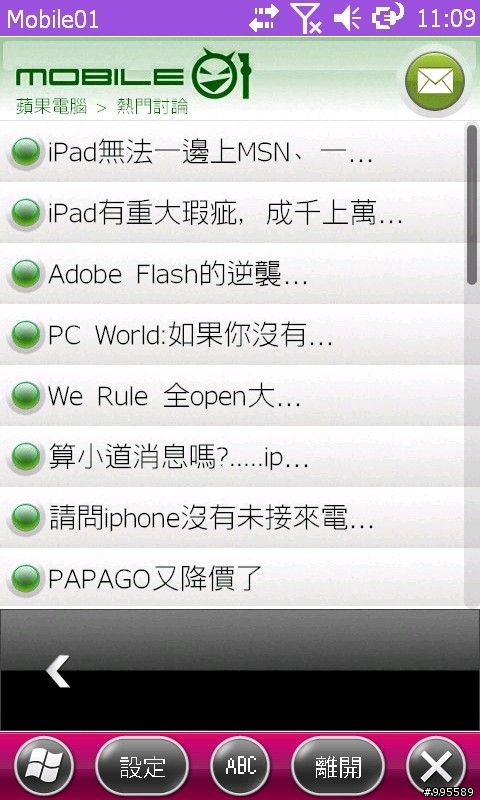The height and width of the screenshot is (800, 480).
Task: Open 蘋果電腦 breadcrumb link
Action: click(51, 107)
